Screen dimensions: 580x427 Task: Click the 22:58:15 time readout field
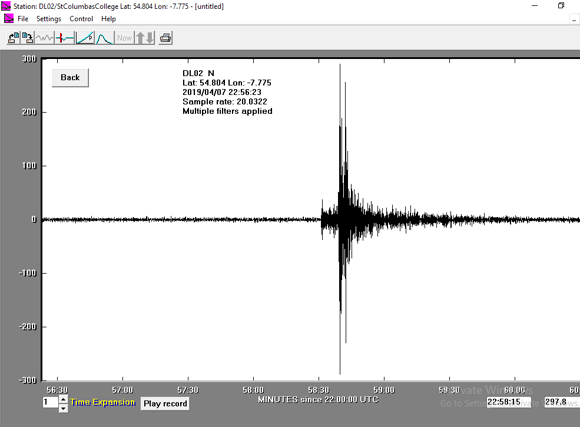coord(508,402)
